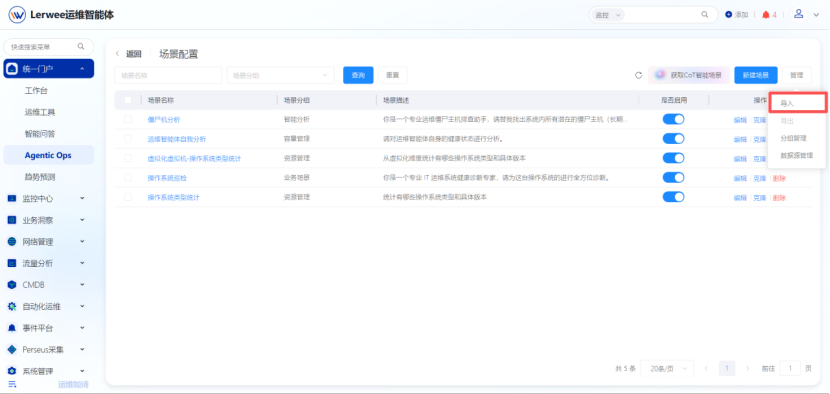Image resolution: width=830 pixels, height=394 pixels.
Task: Click the refresh icon beside 获取CoT智能场景
Action: [x=638, y=75]
